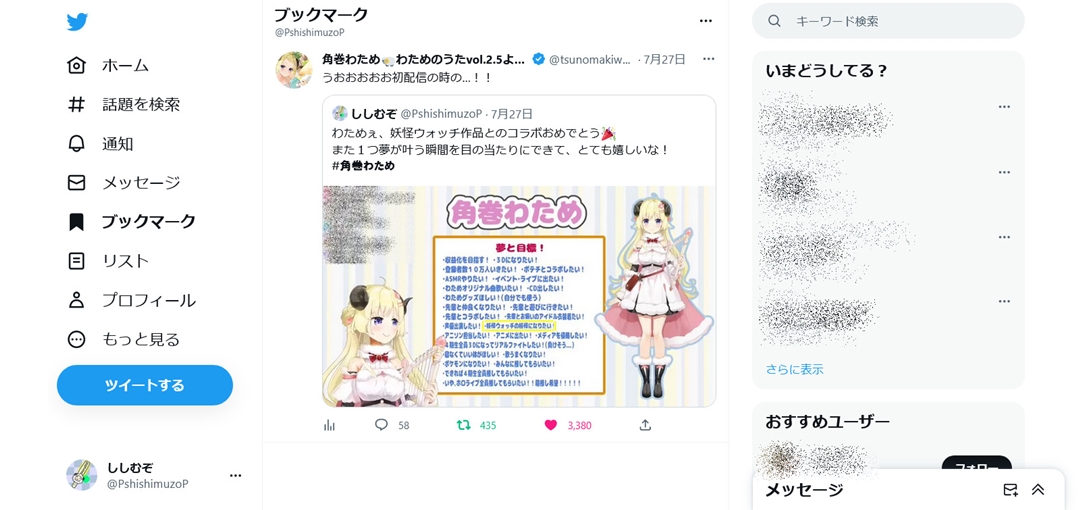Open the tweet's three-dot more menu

coord(709,59)
